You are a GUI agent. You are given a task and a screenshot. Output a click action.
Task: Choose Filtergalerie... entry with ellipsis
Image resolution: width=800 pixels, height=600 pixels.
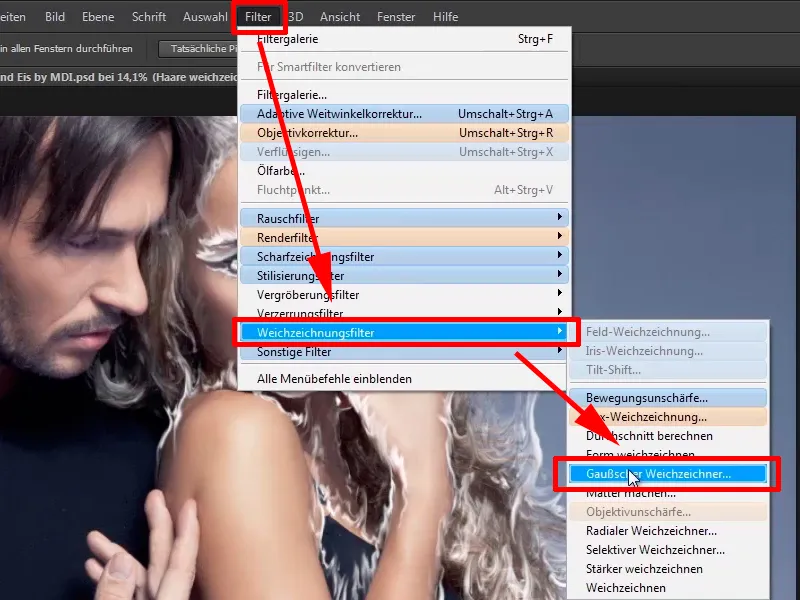coord(404,95)
